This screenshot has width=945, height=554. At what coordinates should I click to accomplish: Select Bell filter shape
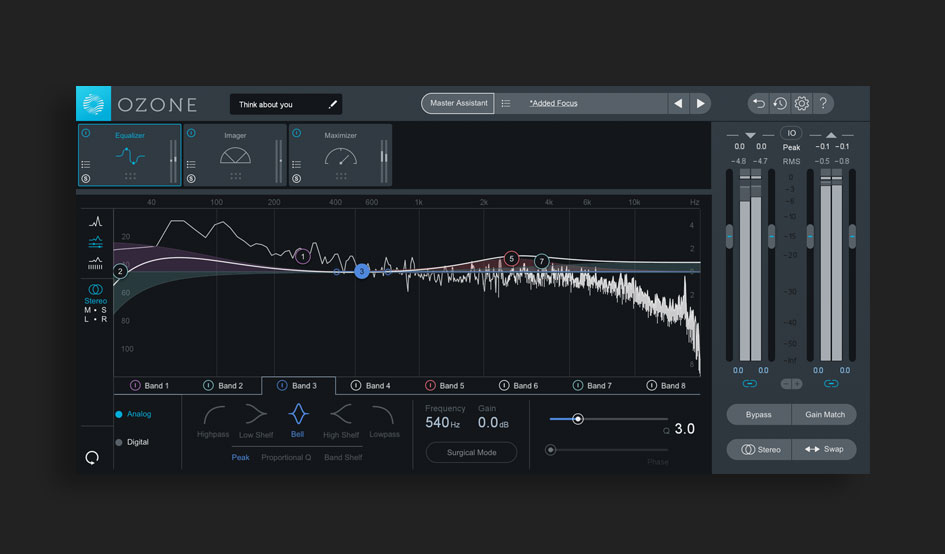click(298, 421)
